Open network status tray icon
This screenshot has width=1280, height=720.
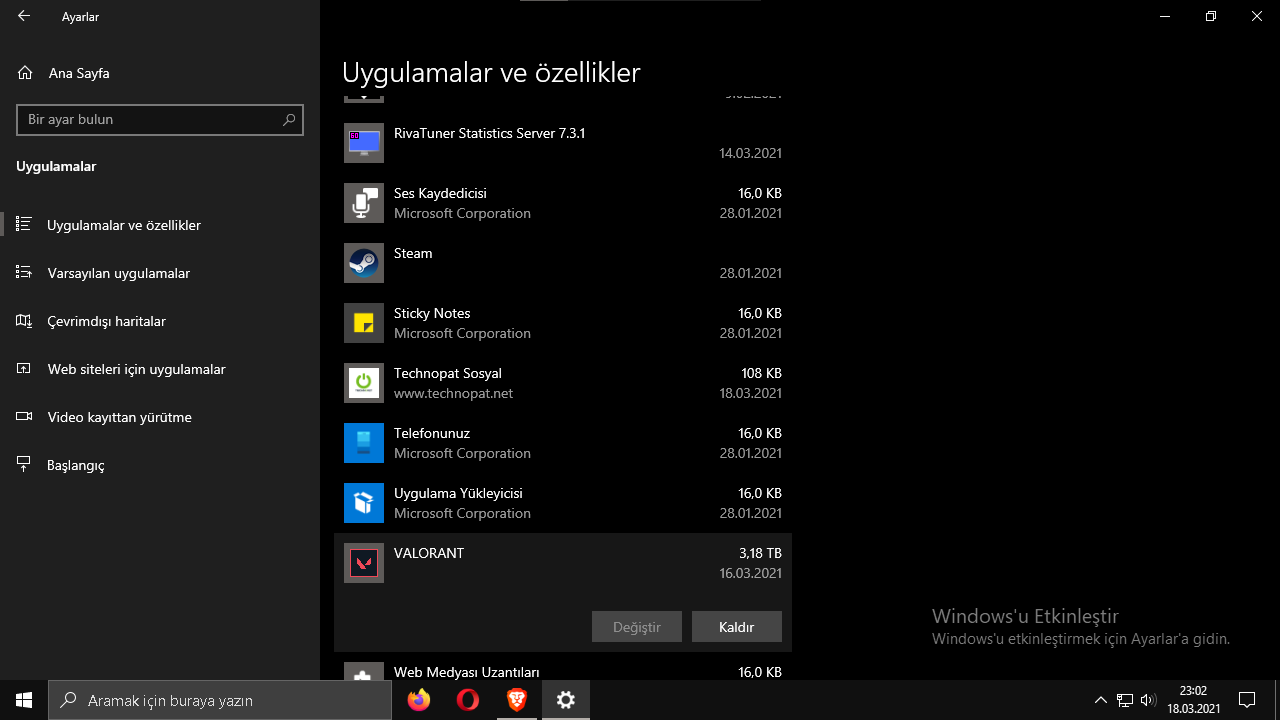point(1125,700)
